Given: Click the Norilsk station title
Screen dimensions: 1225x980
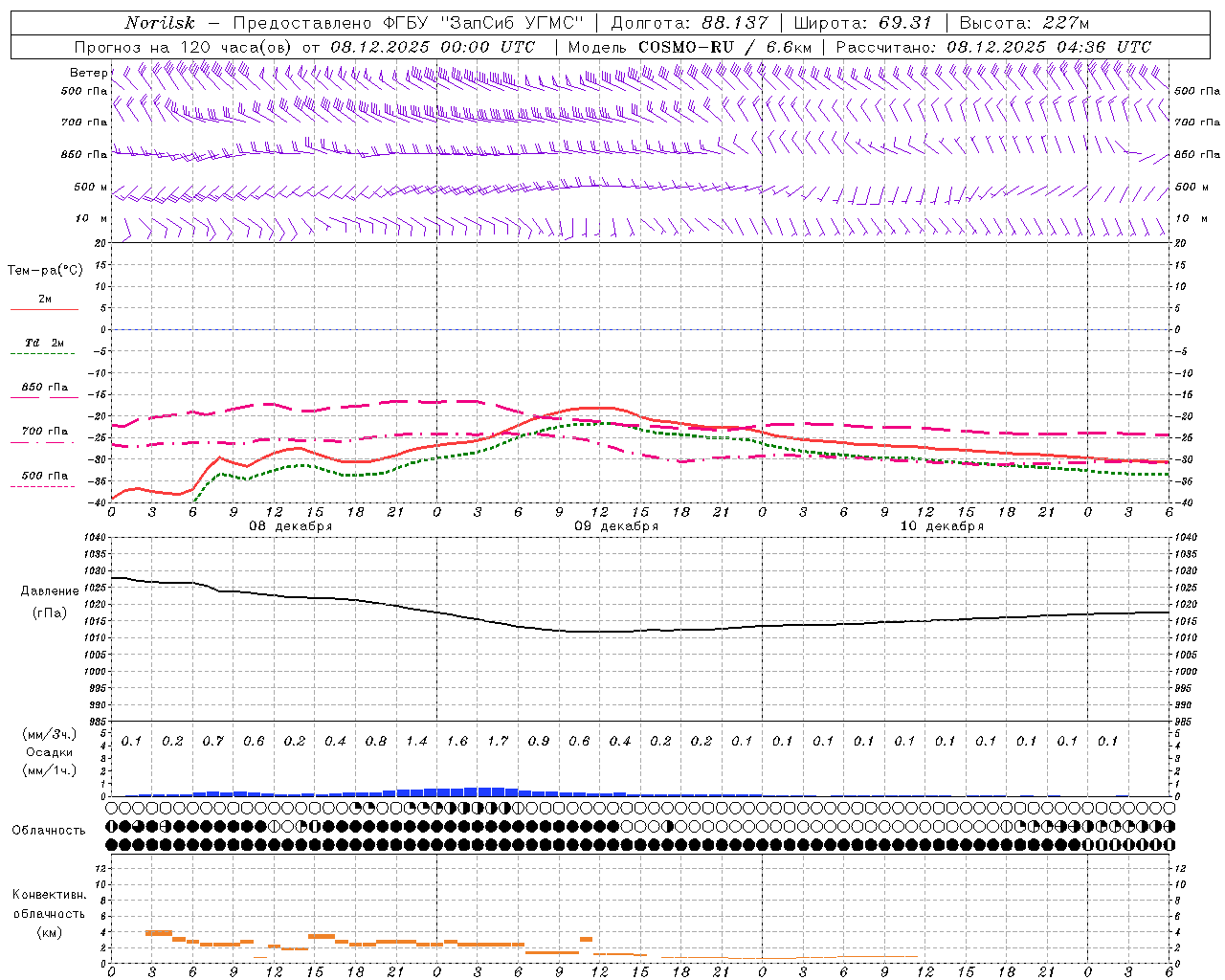Looking at the screenshot, I should coord(159,23).
